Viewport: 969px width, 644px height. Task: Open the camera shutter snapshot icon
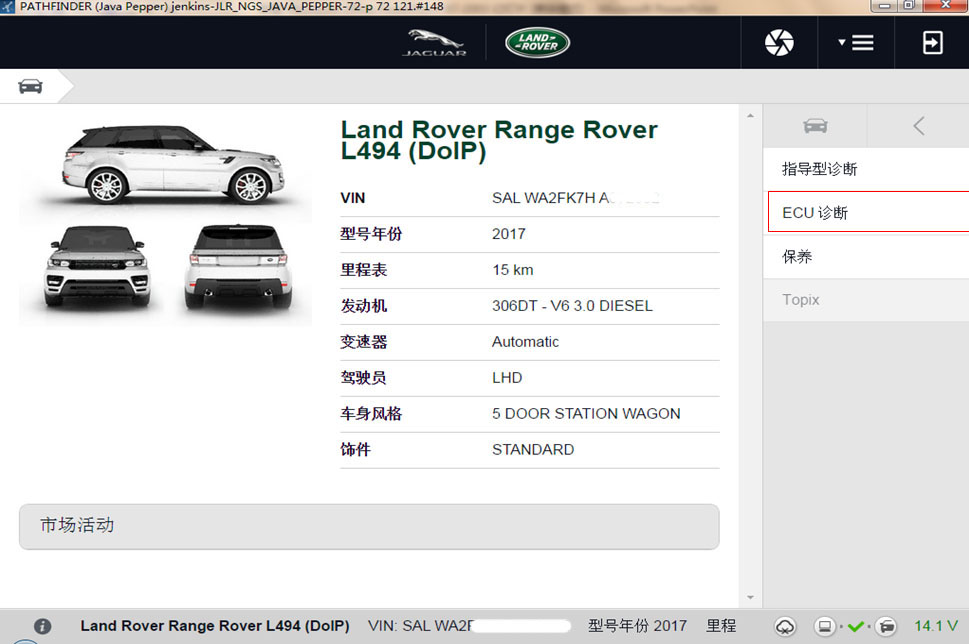pyautogui.click(x=779, y=43)
